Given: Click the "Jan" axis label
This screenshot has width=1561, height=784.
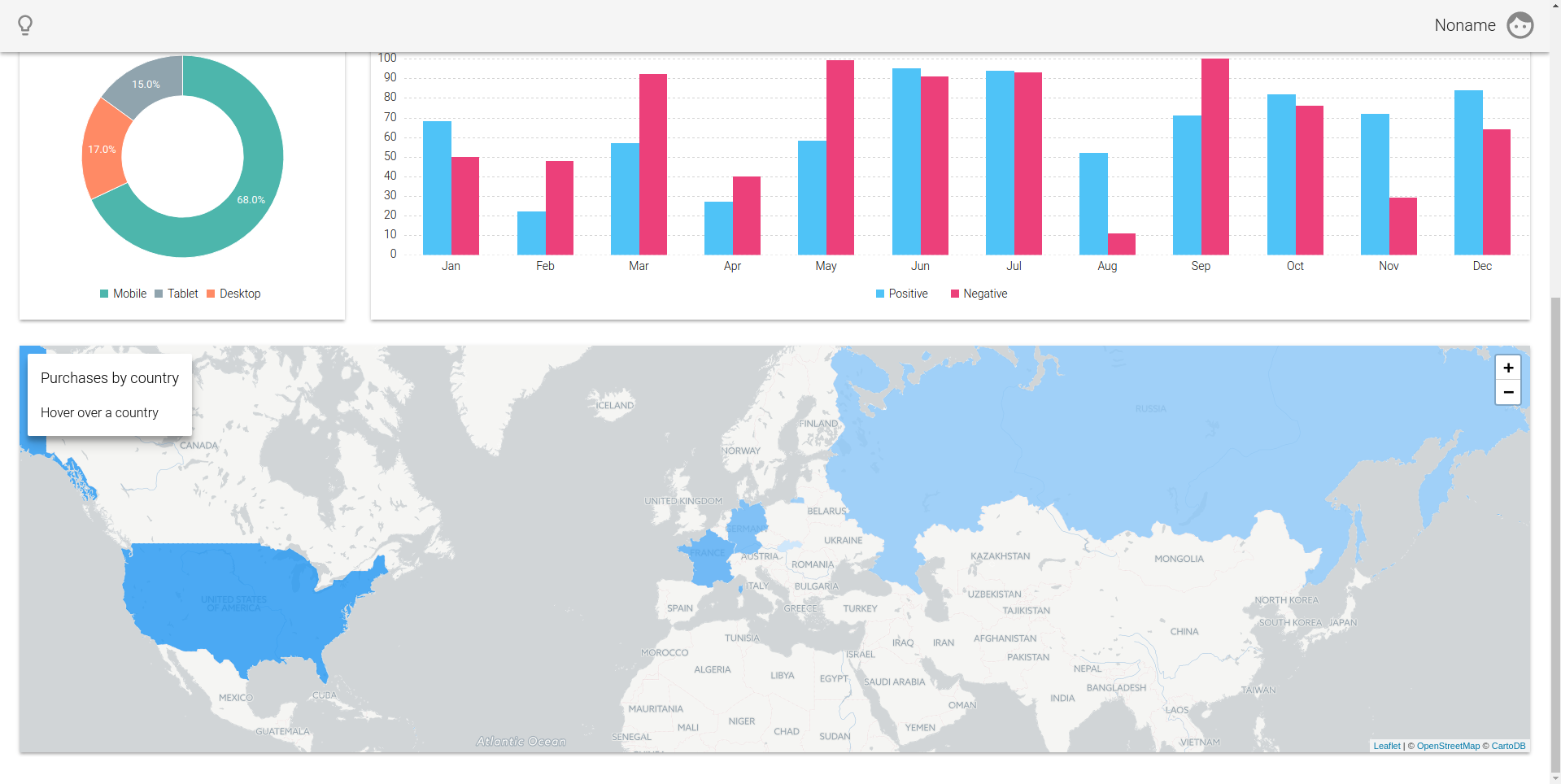Looking at the screenshot, I should 451,266.
